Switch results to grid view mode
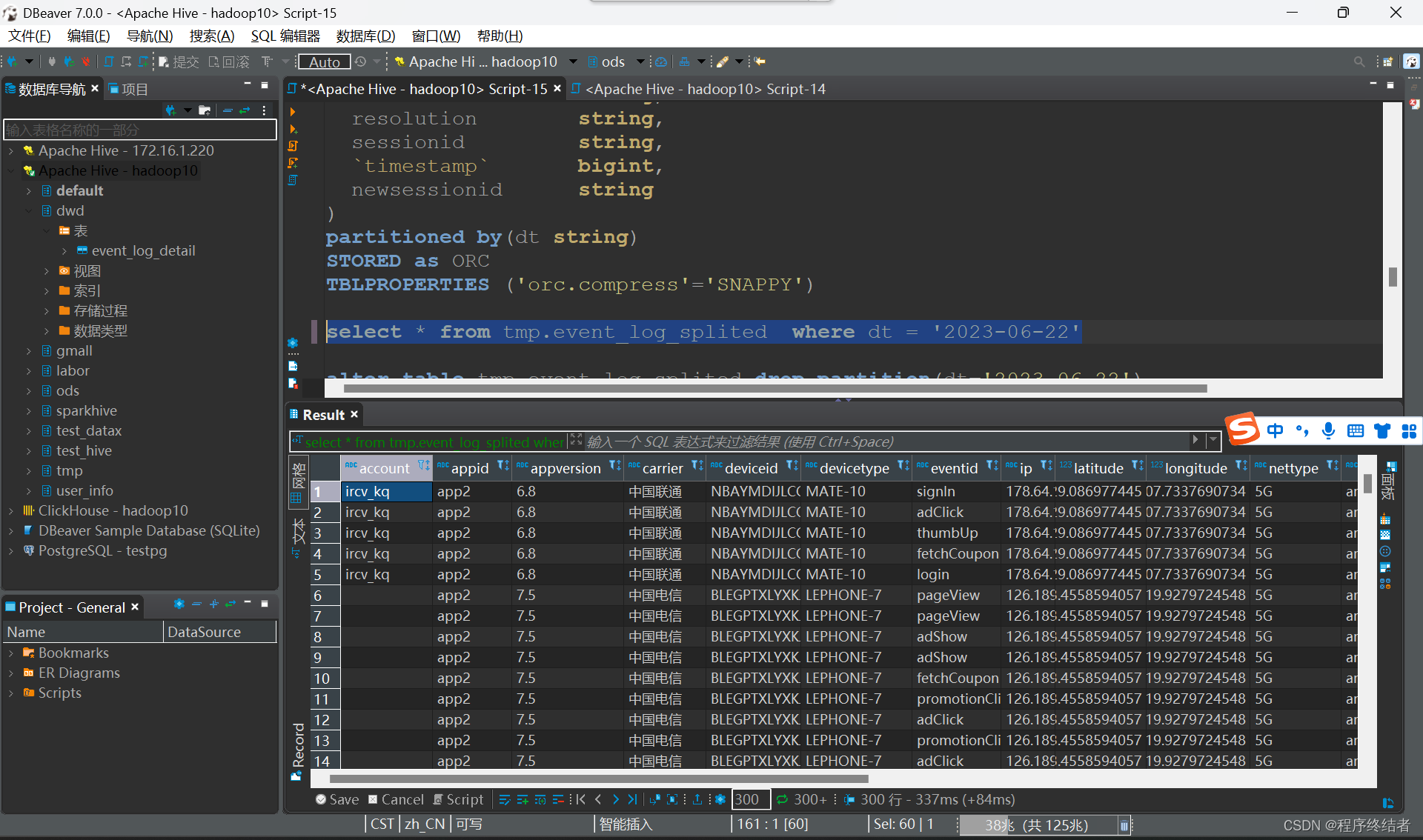Image resolution: width=1423 pixels, height=840 pixels. [297, 482]
